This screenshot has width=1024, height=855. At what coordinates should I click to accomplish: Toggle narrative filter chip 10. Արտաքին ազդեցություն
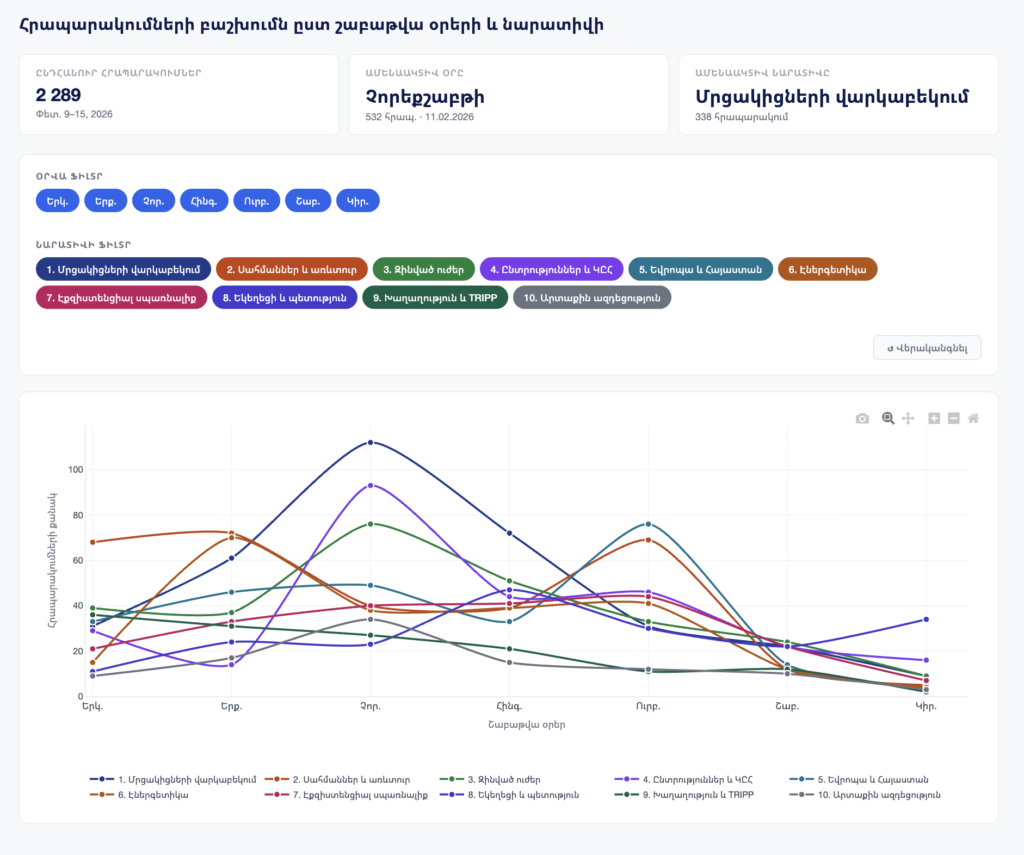[x=592, y=297]
